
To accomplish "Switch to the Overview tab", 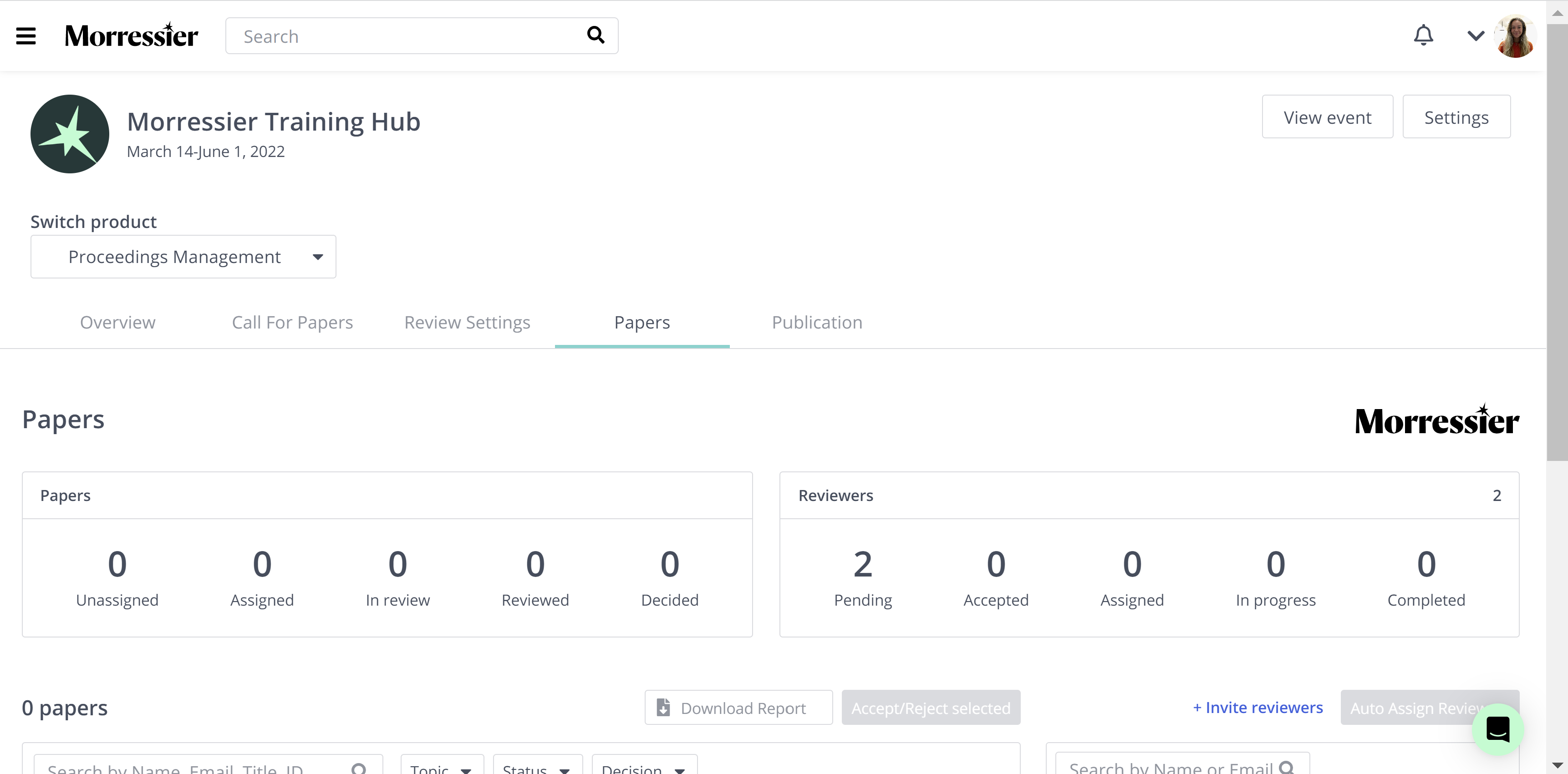I will (x=117, y=323).
